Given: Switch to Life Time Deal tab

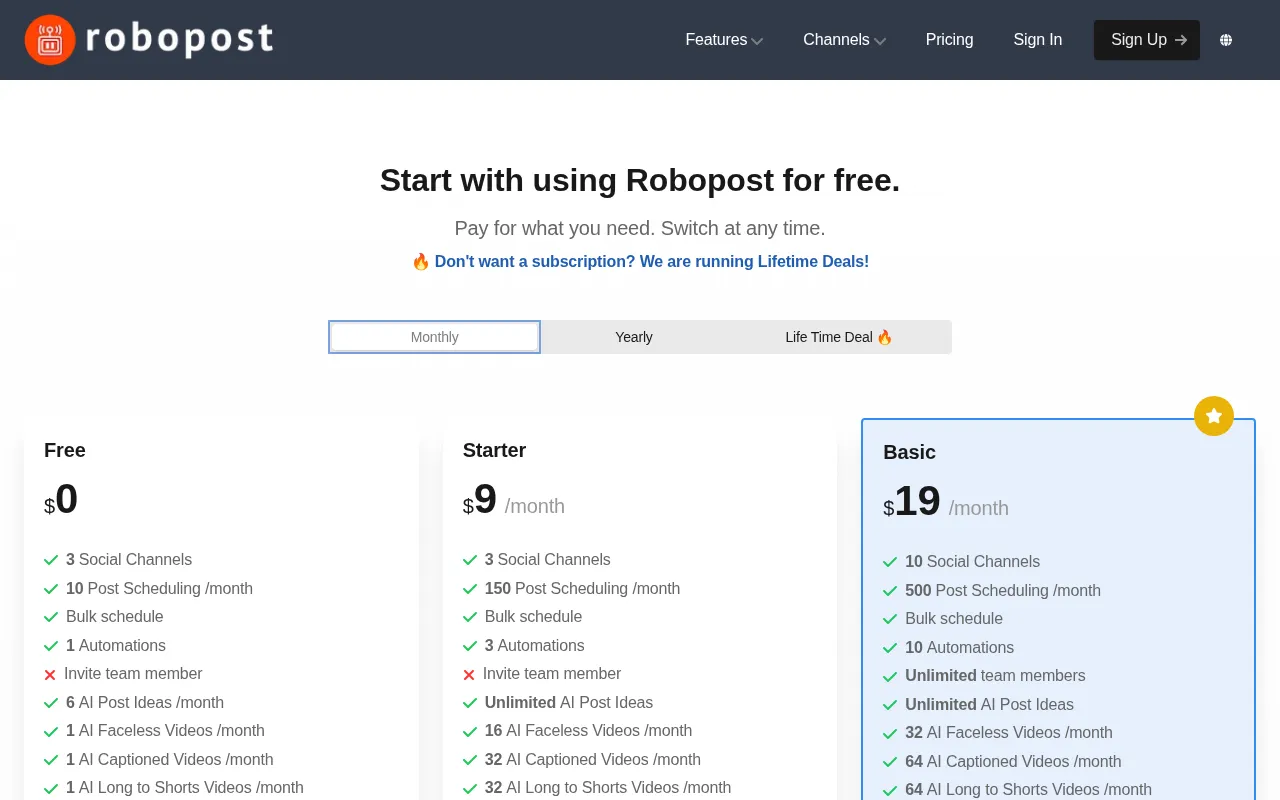Looking at the screenshot, I should coord(838,337).
